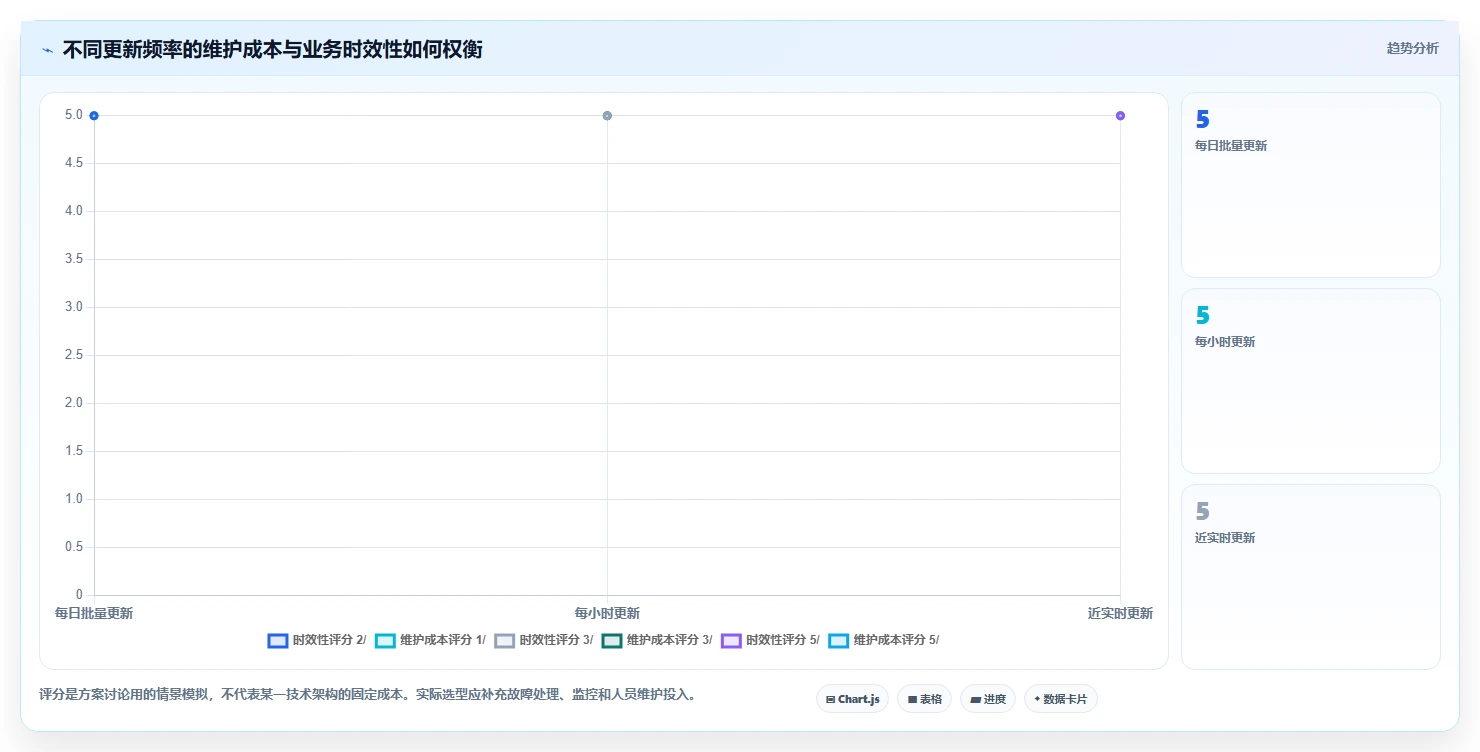
Task: Click the purple data point at 近实时更新
Action: pyautogui.click(x=1120, y=116)
